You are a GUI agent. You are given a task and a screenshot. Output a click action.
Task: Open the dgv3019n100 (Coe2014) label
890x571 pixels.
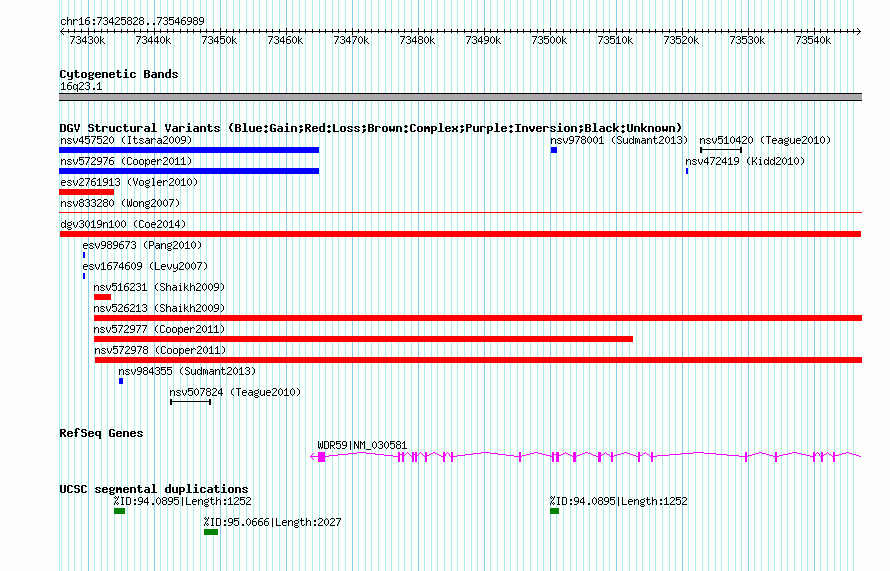pos(123,224)
